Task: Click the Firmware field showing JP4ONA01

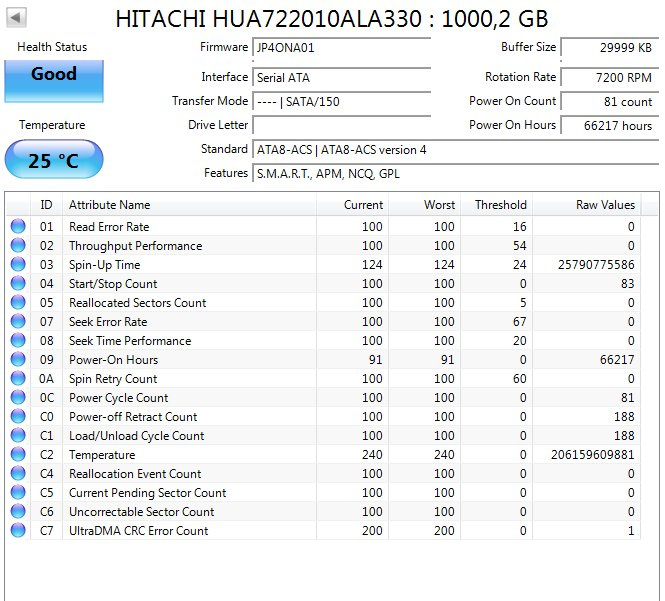Action: coord(342,47)
